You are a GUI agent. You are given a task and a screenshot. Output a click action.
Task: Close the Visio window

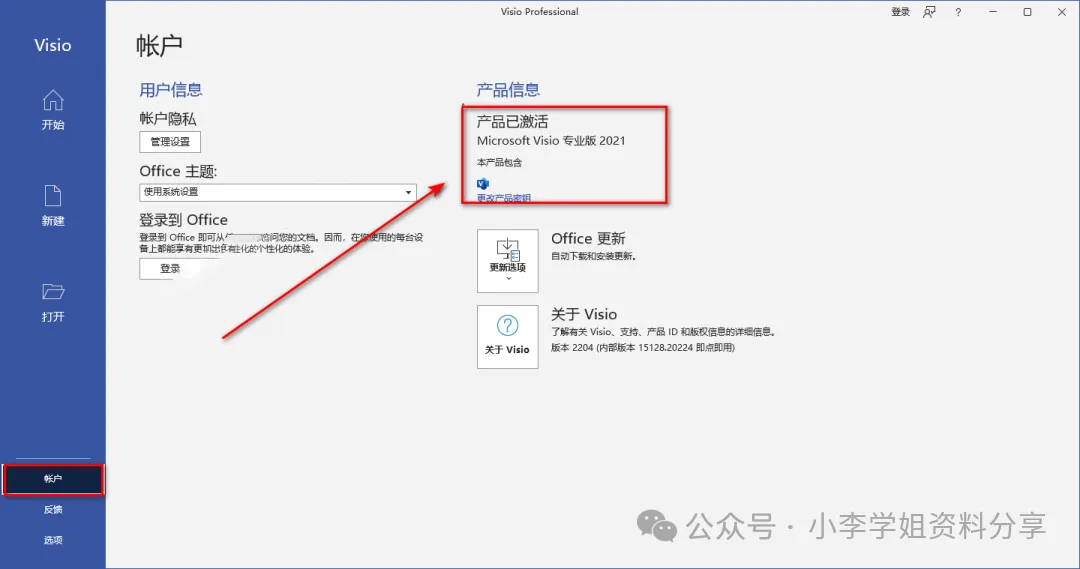coord(1061,12)
